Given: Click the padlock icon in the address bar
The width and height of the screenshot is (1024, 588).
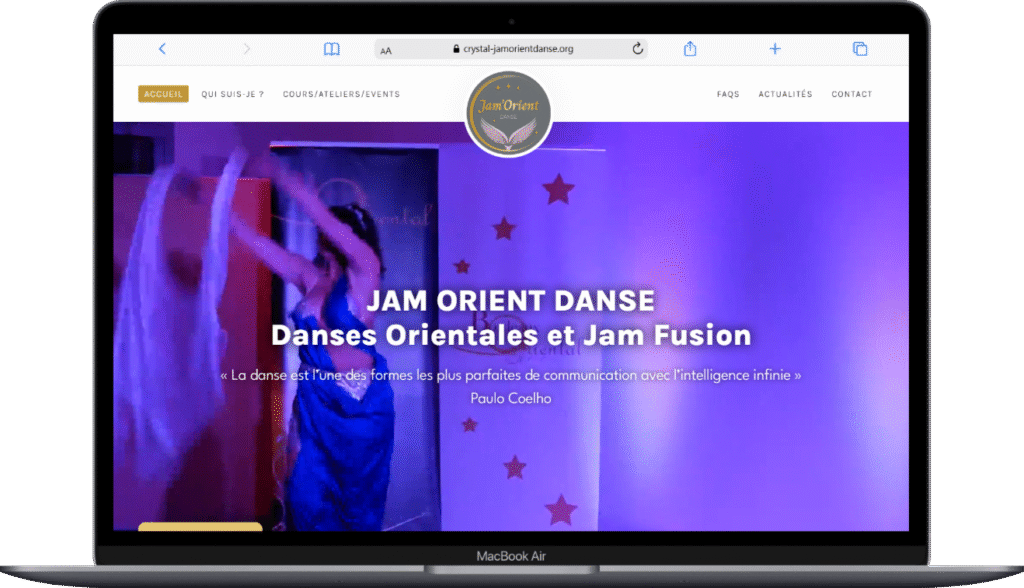Looking at the screenshot, I should click(x=456, y=48).
